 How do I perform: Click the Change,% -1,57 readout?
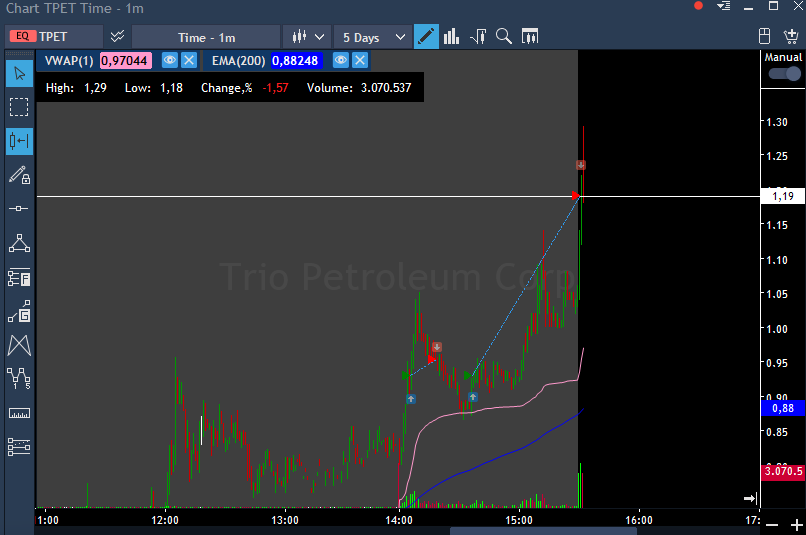pyautogui.click(x=245, y=88)
